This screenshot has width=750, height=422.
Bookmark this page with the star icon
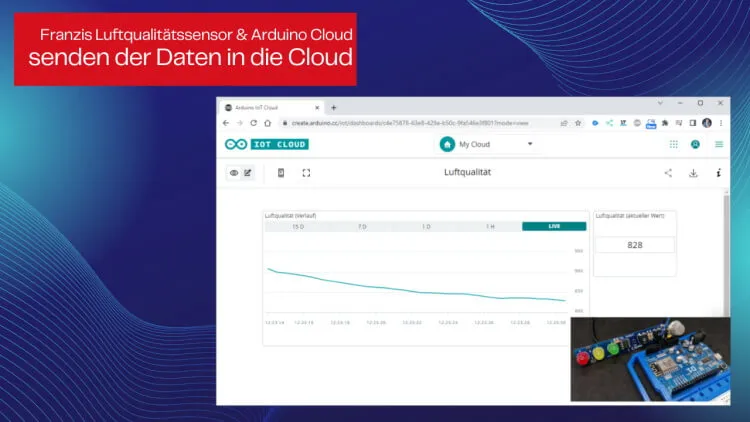point(578,123)
